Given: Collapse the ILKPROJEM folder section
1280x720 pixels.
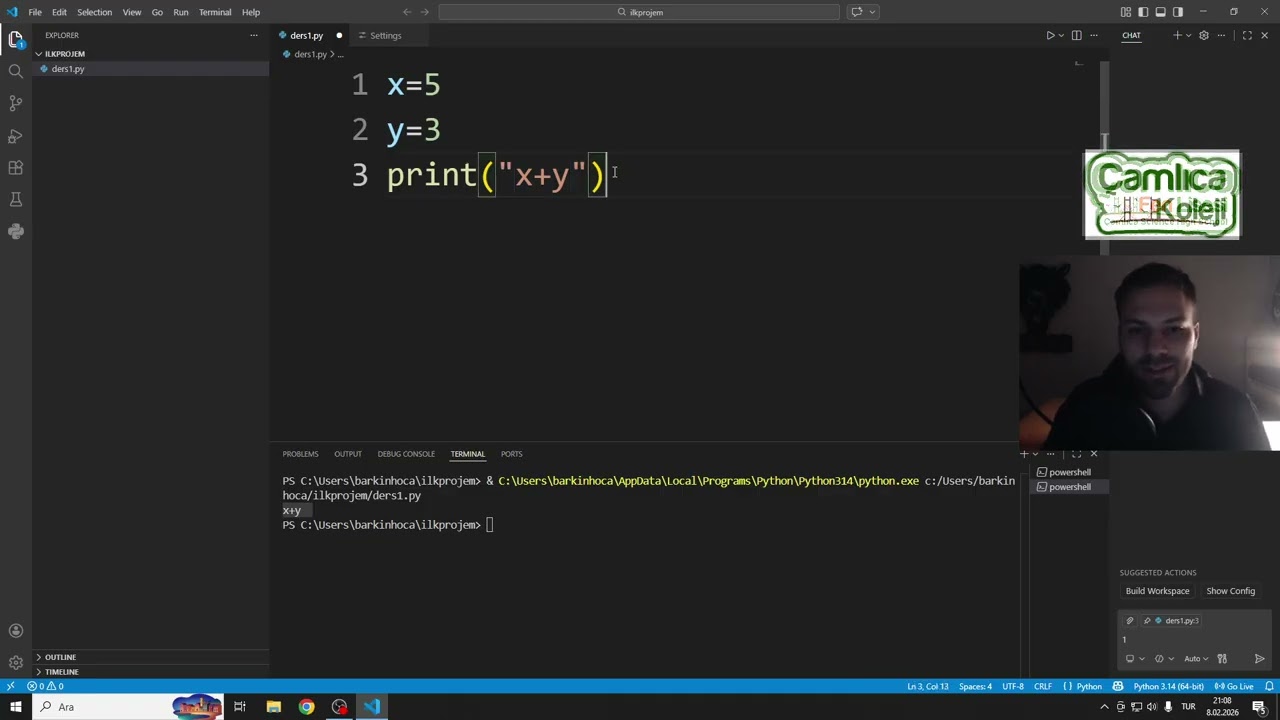Looking at the screenshot, I should (x=150, y=53).
